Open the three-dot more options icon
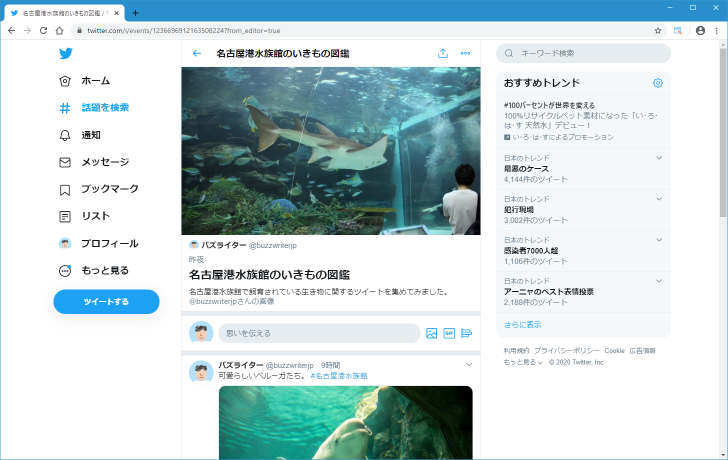This screenshot has width=728, height=460. point(465,53)
